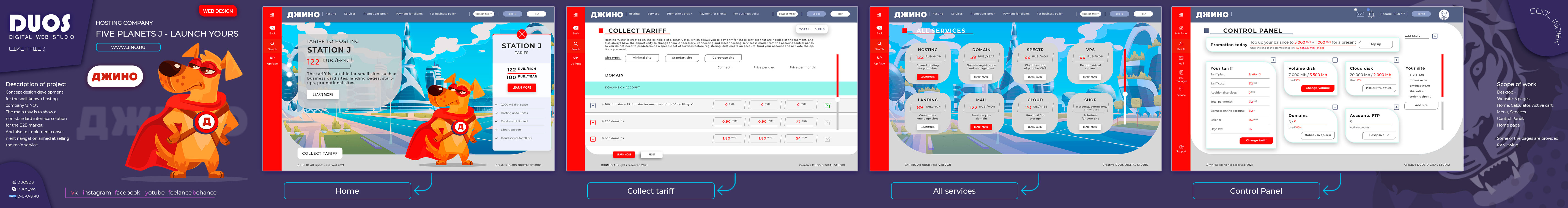
Task: Click the All Services vertical slider handle
Action: (1125, 94)
